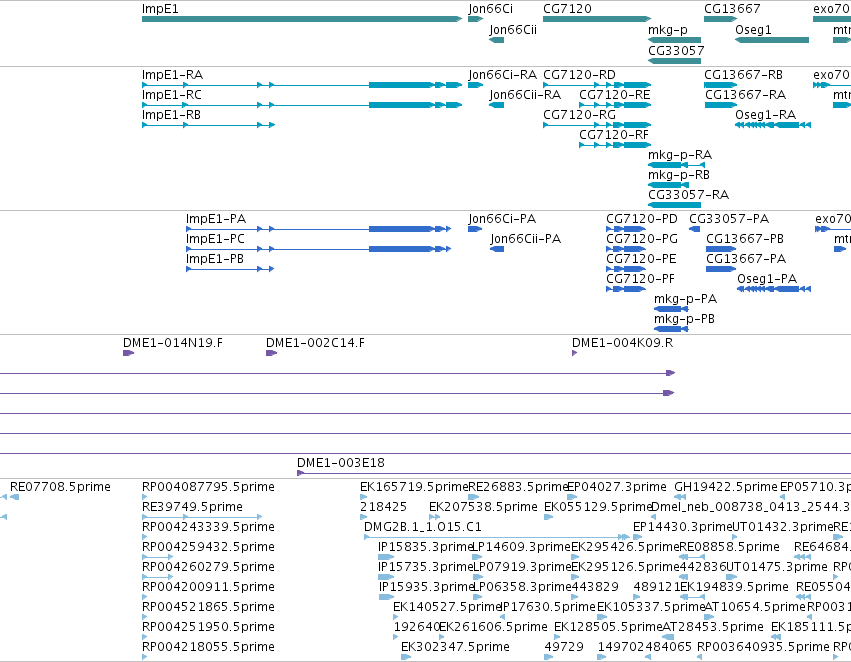Click the ImpE1-RB transcript label
Image resolution: width=851 pixels, height=662 pixels.
click(x=172, y=114)
